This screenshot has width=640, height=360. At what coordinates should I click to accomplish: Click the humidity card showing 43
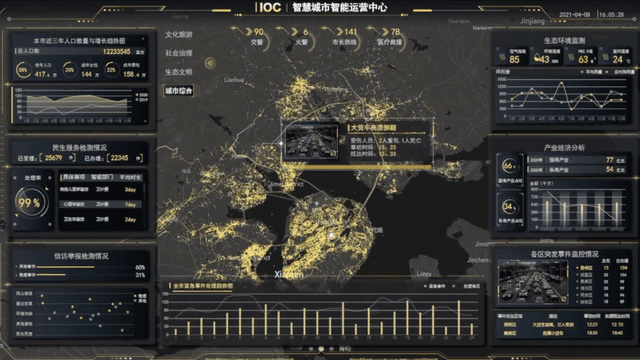click(547, 56)
